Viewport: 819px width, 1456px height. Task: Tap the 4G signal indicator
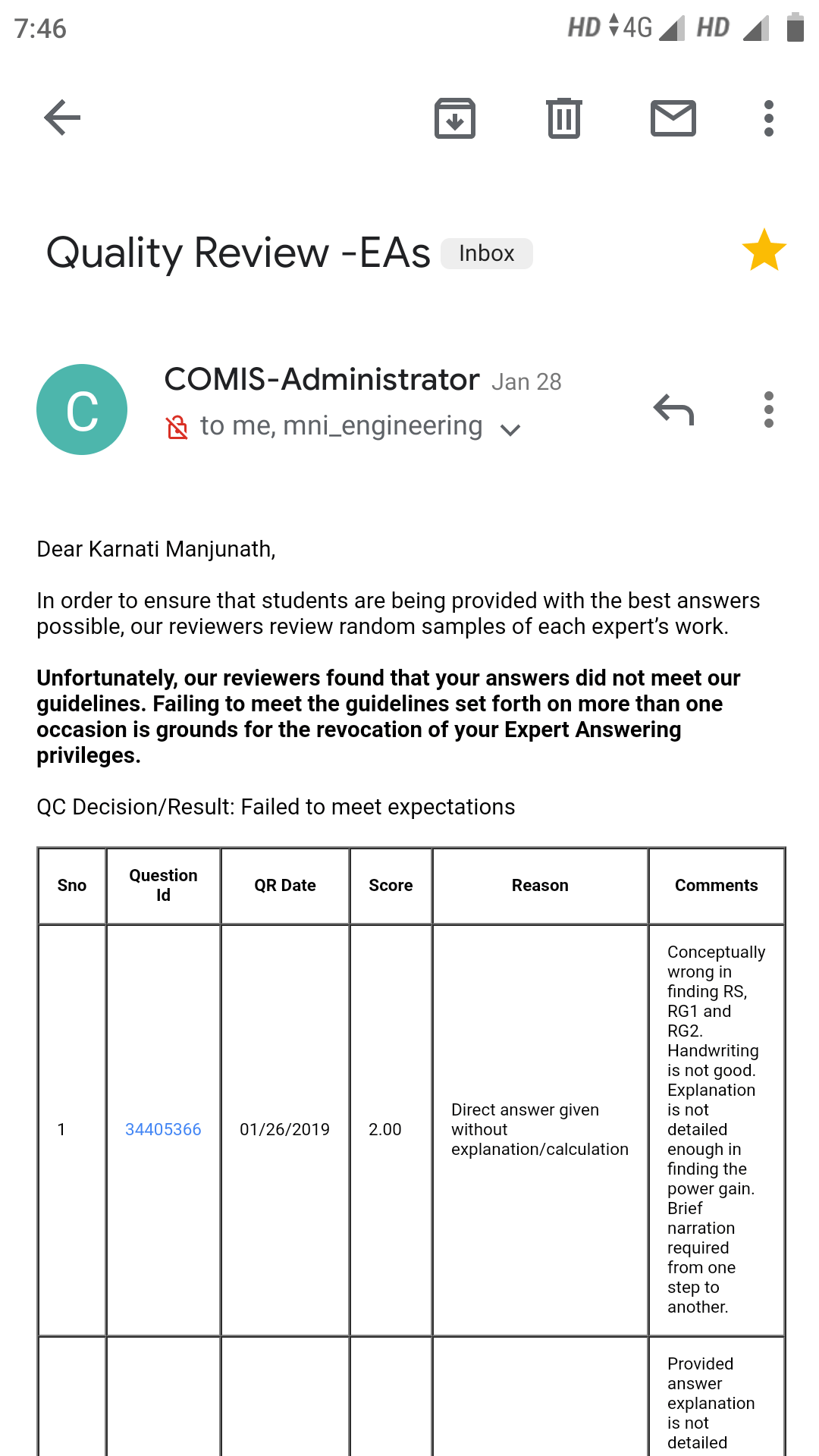pyautogui.click(x=637, y=28)
